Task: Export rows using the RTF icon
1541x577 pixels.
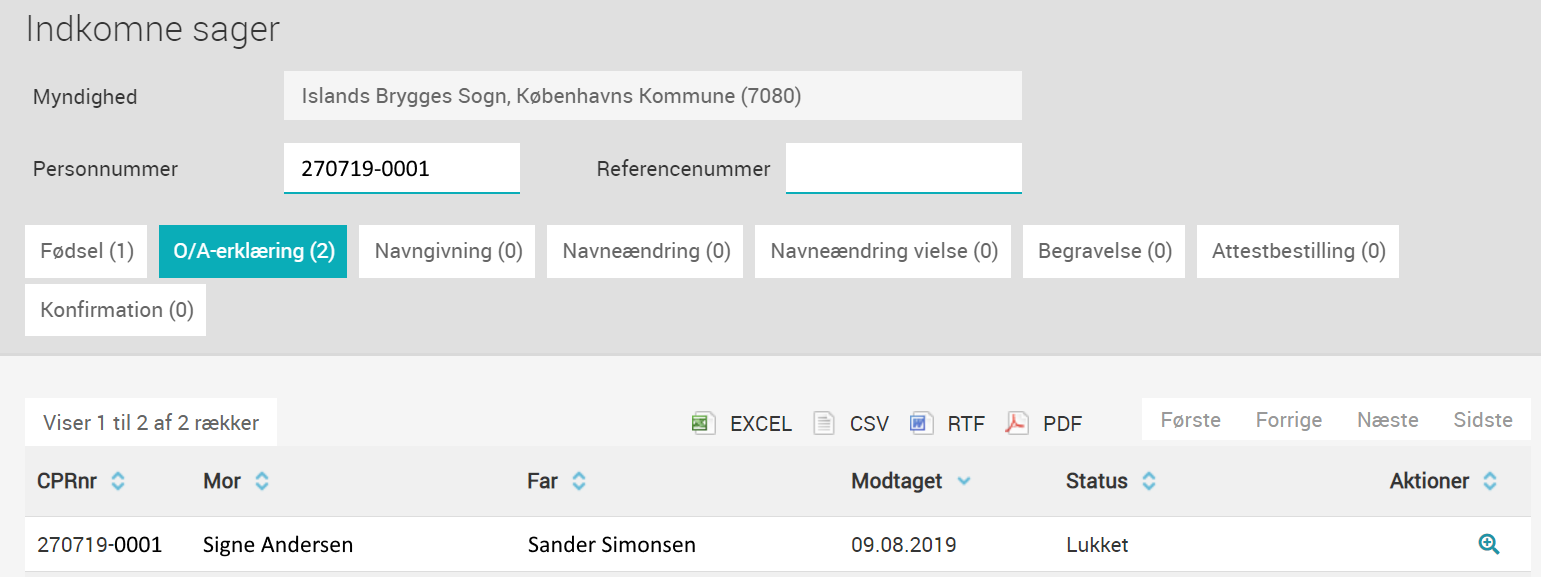Action: point(921,423)
